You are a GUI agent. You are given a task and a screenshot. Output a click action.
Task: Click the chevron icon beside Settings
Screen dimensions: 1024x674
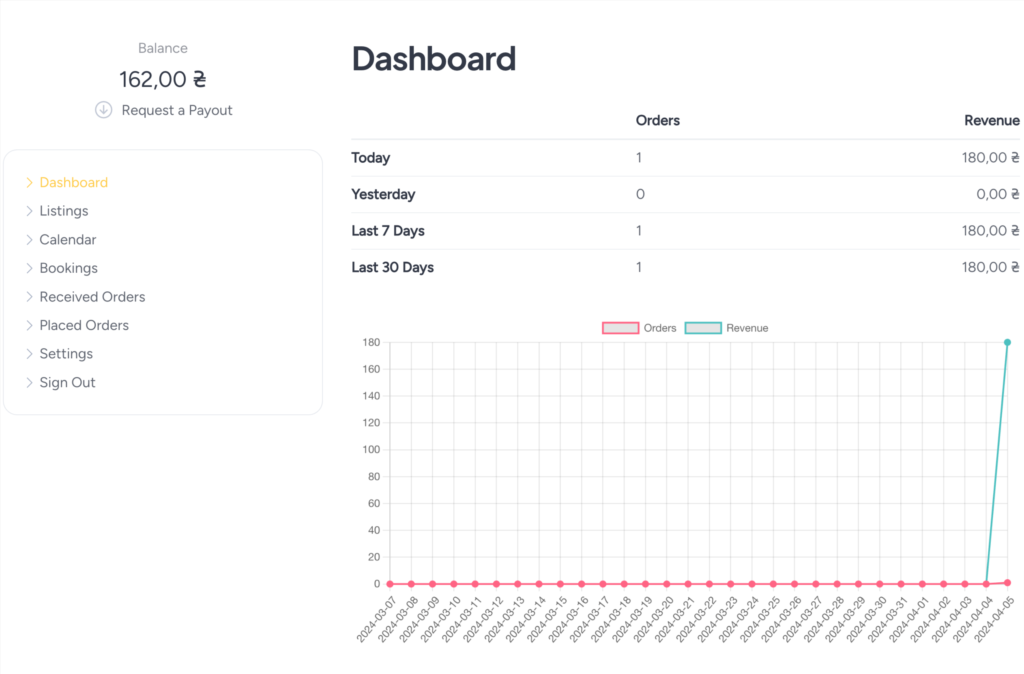pyautogui.click(x=29, y=353)
